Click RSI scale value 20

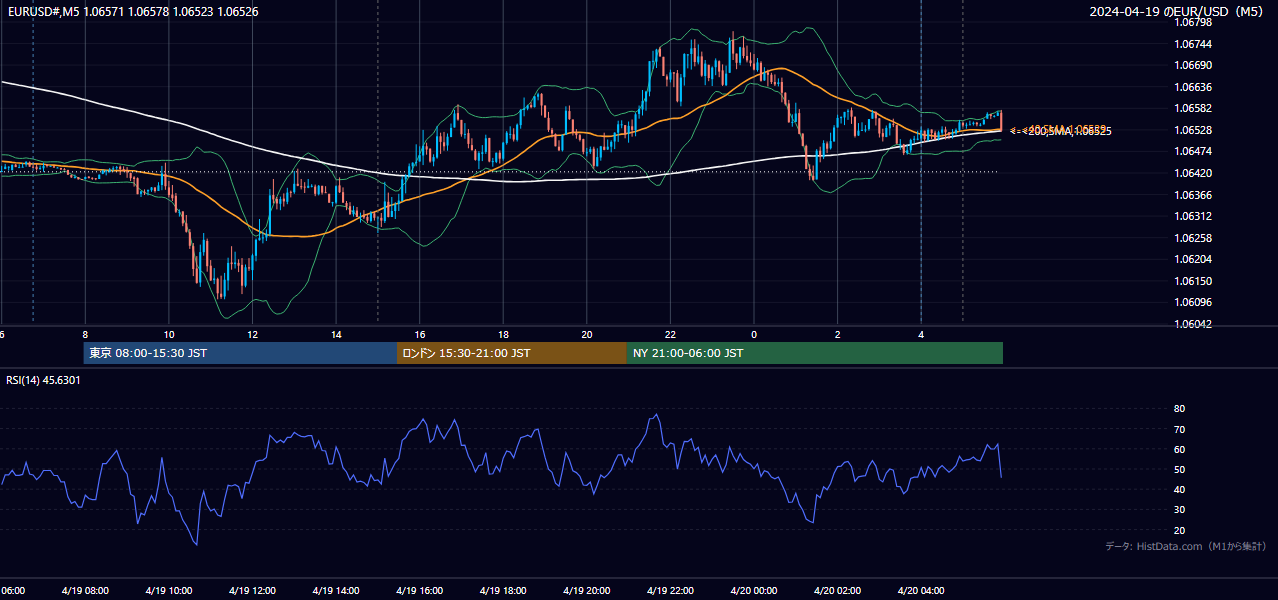[1179, 530]
